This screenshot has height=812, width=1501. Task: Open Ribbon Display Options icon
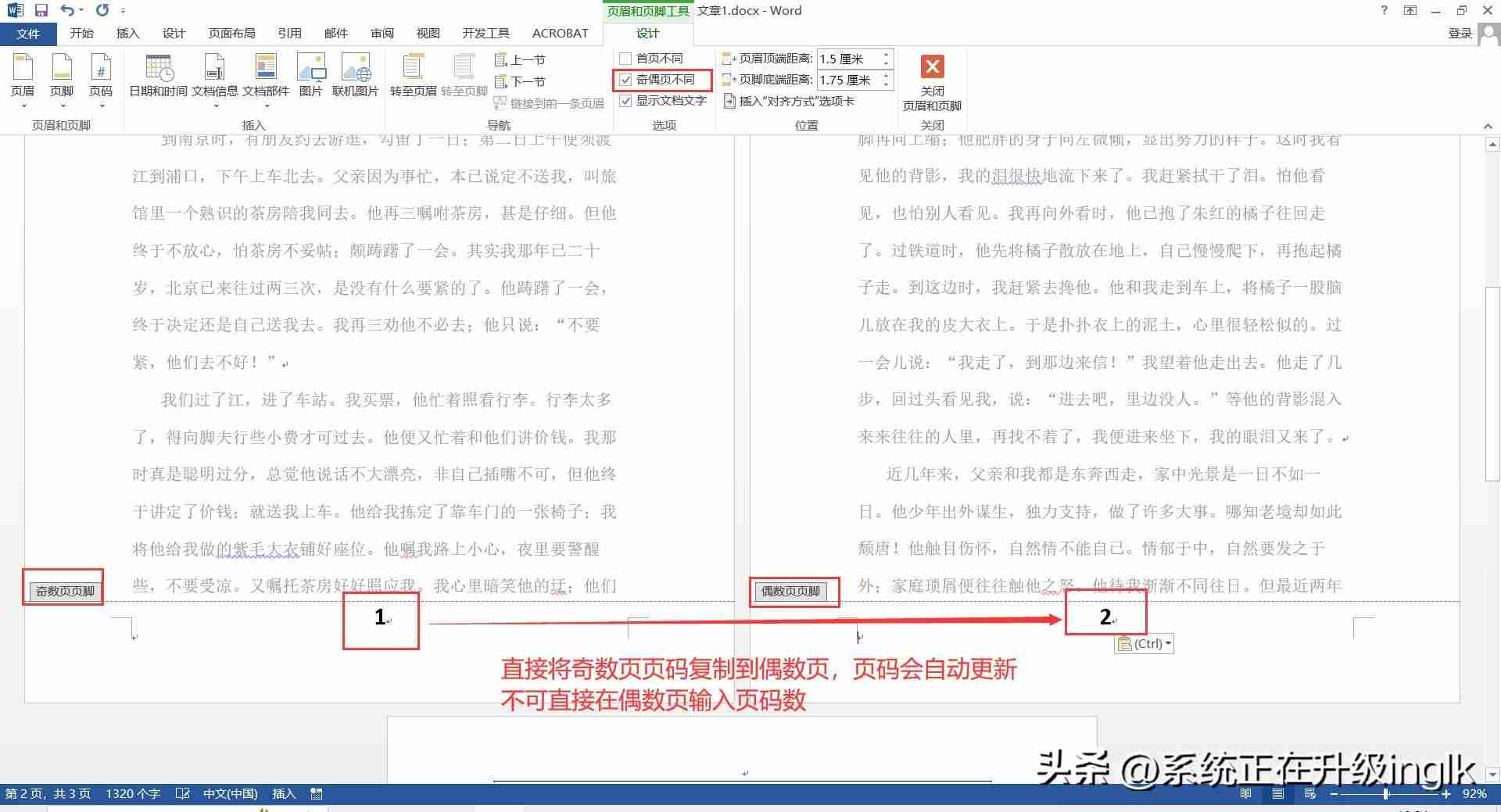[1410, 10]
